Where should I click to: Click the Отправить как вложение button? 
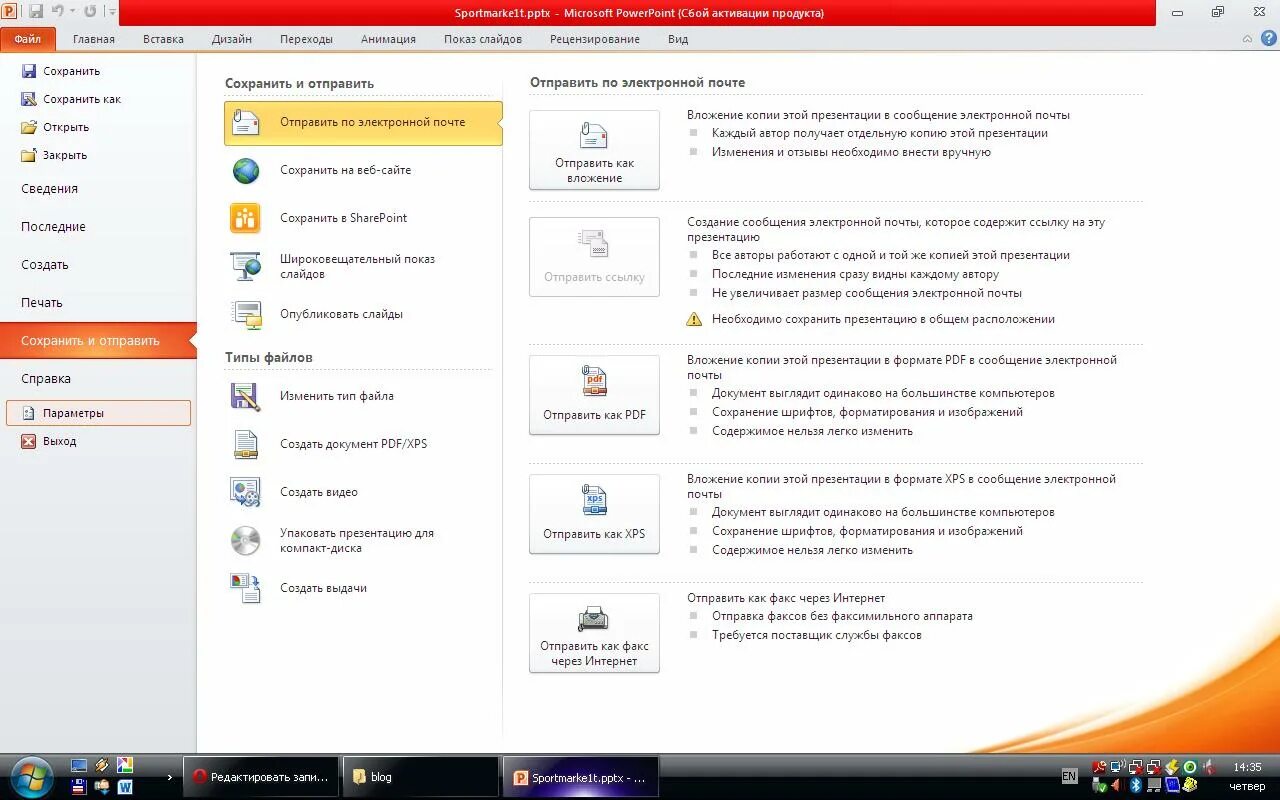[594, 150]
